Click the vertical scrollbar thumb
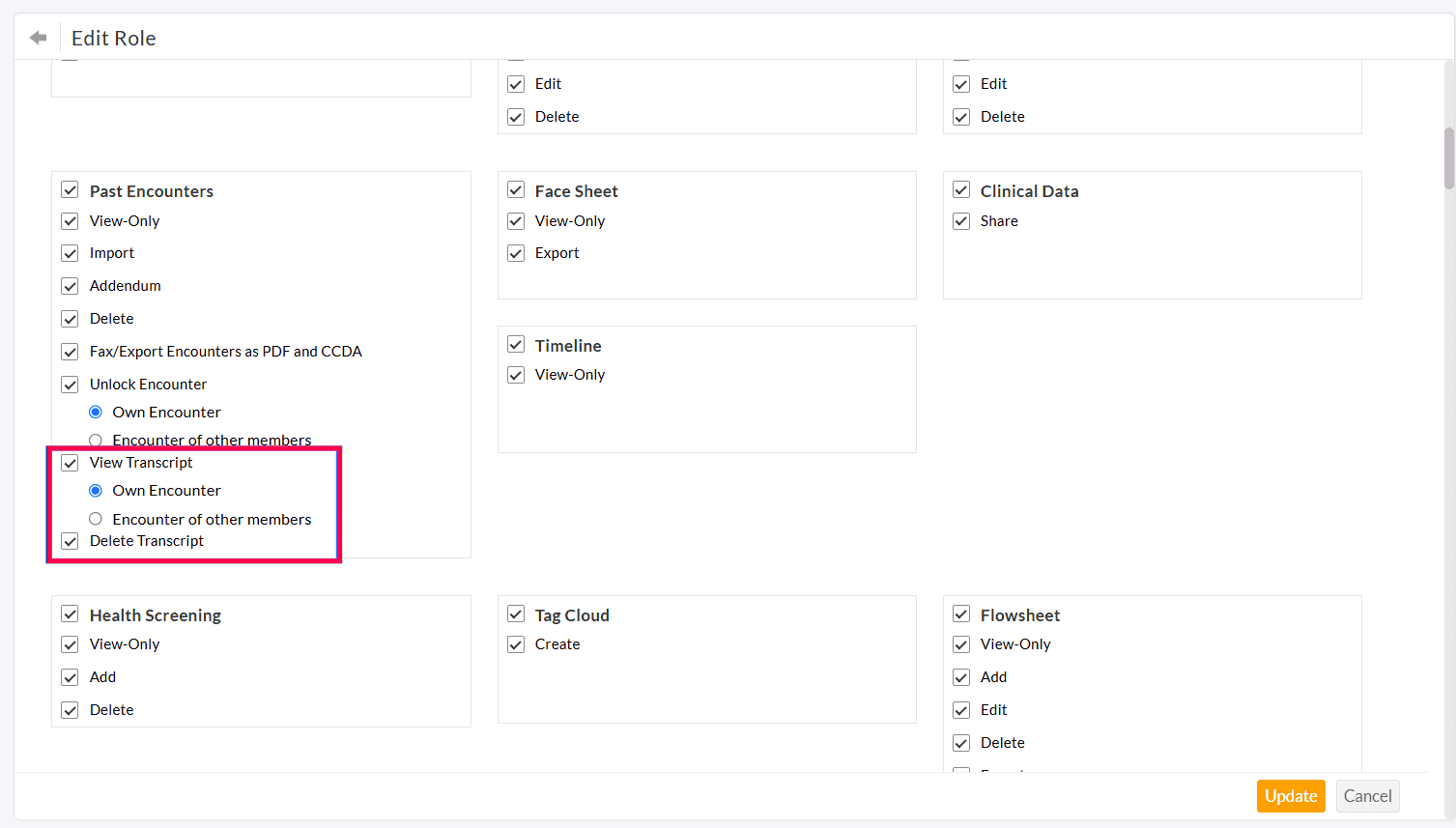 pos(1448,158)
